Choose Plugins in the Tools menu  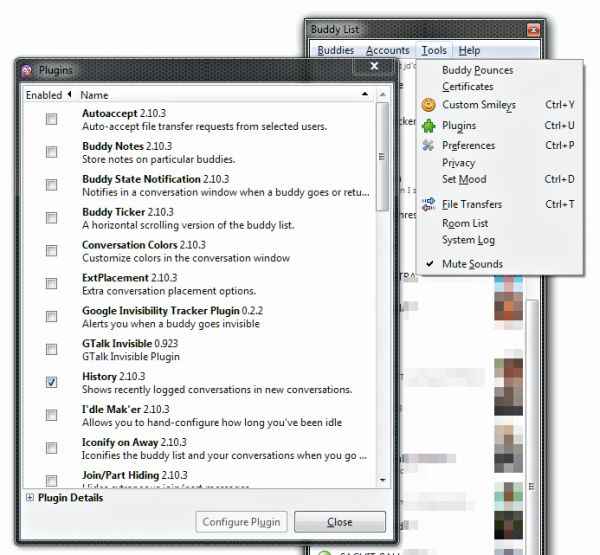(x=500, y=126)
